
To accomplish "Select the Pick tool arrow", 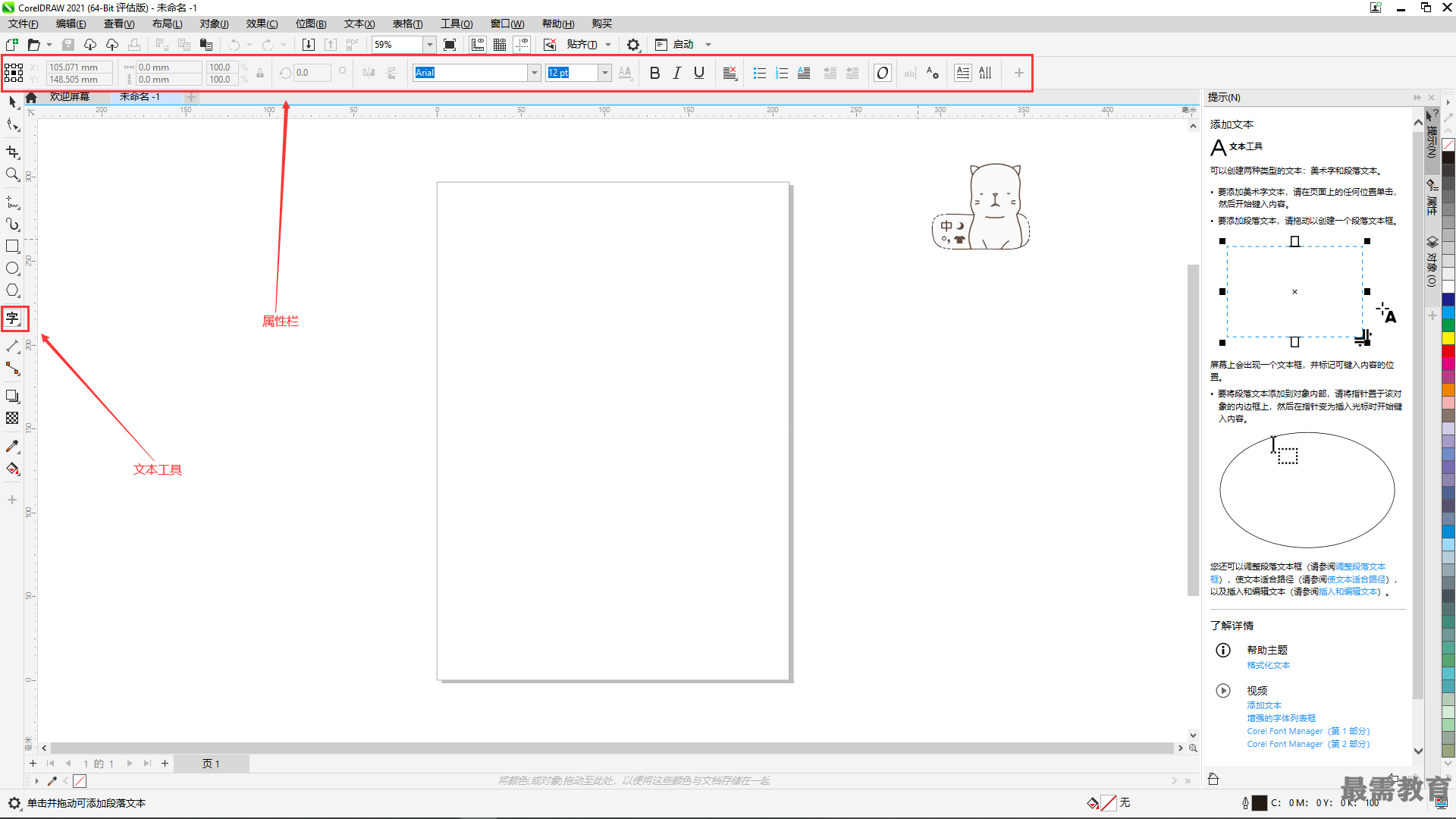I will (12, 102).
